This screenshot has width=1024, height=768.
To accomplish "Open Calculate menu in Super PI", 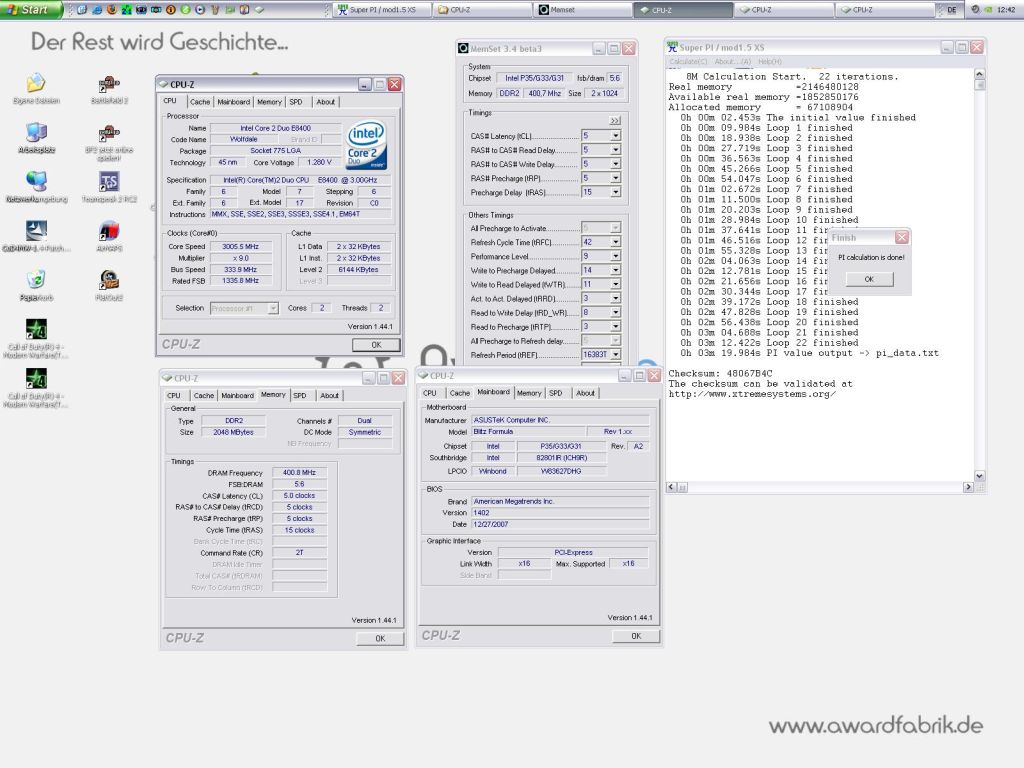I will (688, 61).
